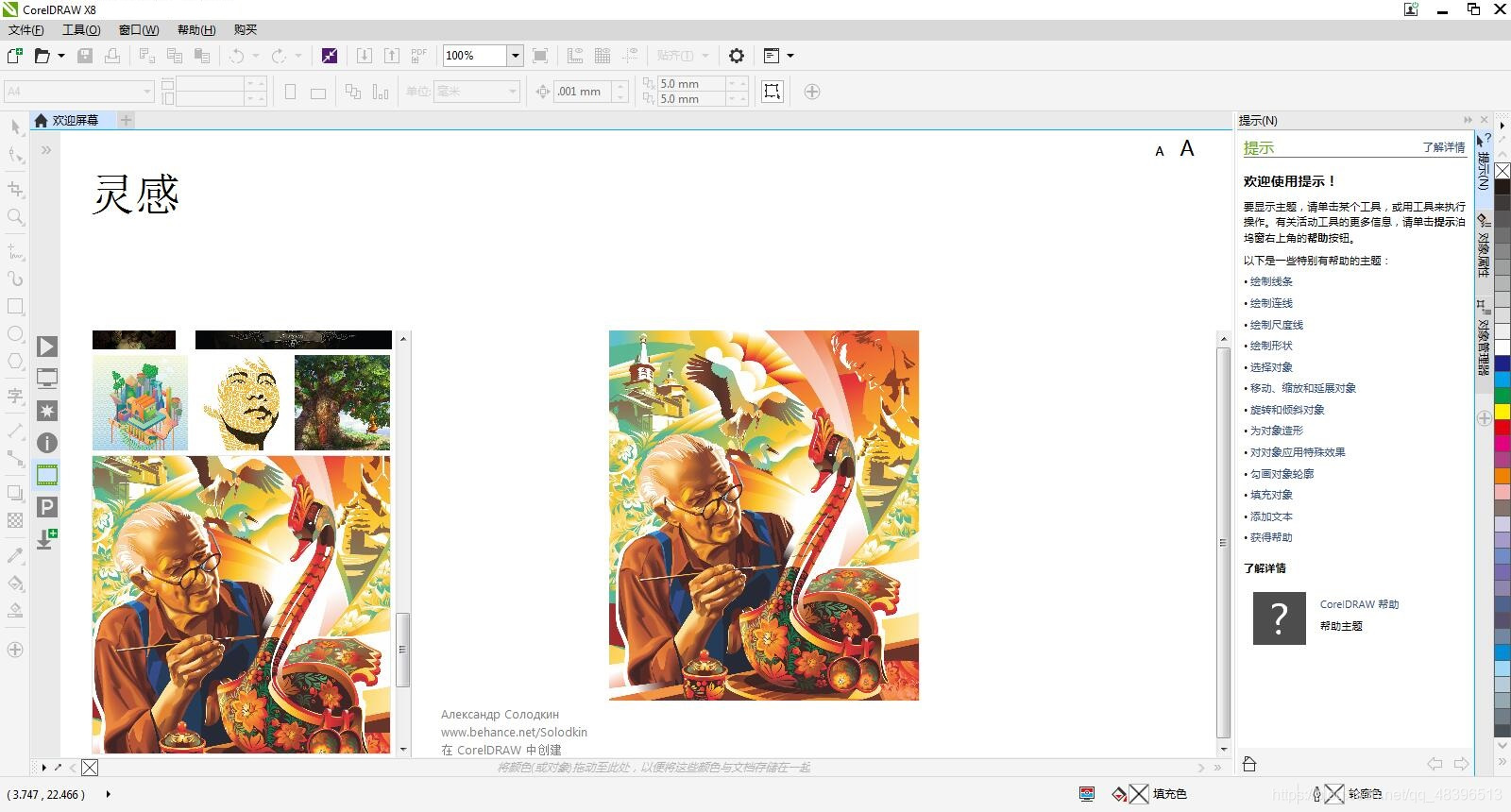Select the Zoom magnifier tool
Image resolution: width=1511 pixels, height=812 pixels.
(15, 217)
